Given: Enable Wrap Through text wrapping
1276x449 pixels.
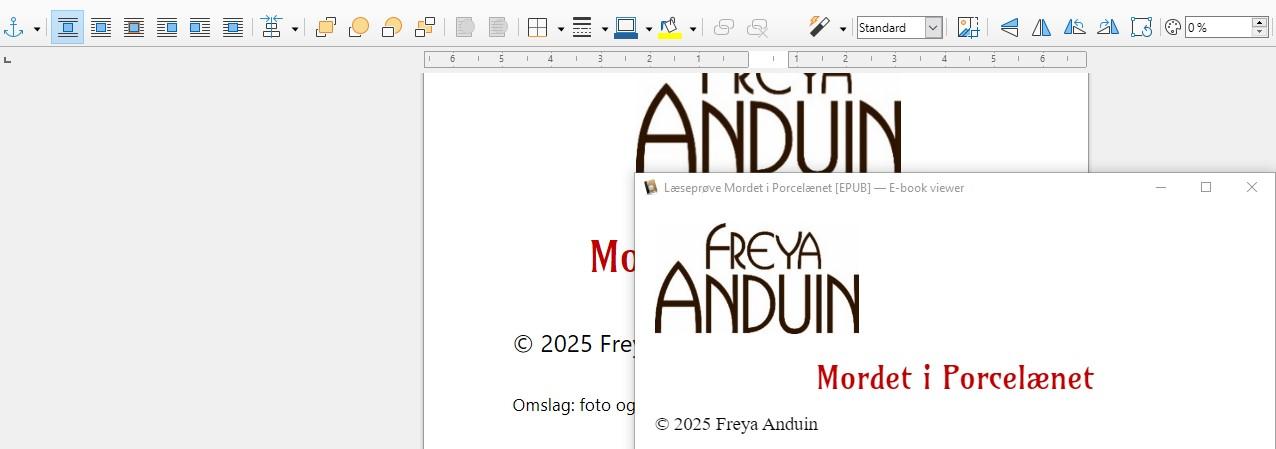Looking at the screenshot, I should pyautogui.click(x=233, y=28).
